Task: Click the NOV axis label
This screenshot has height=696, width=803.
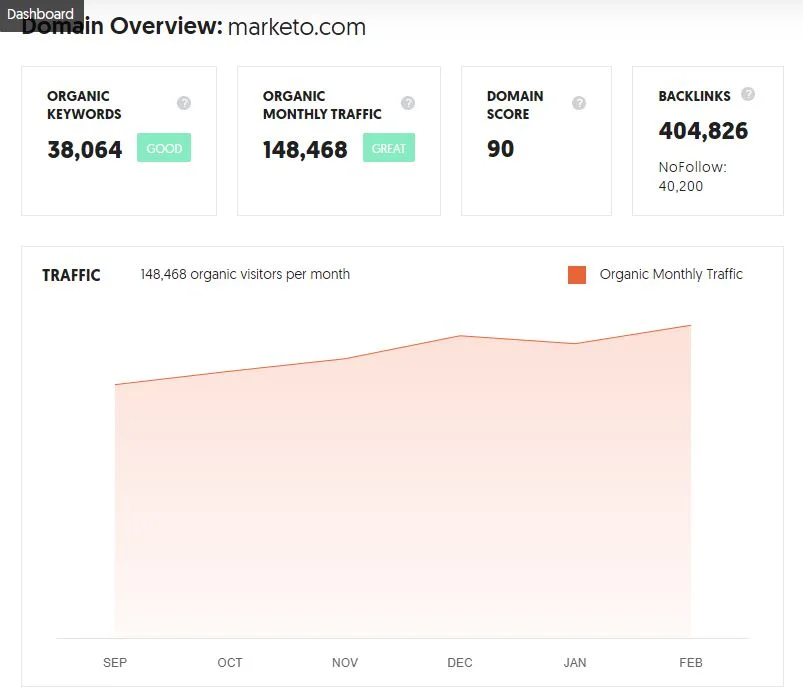Action: click(x=345, y=663)
